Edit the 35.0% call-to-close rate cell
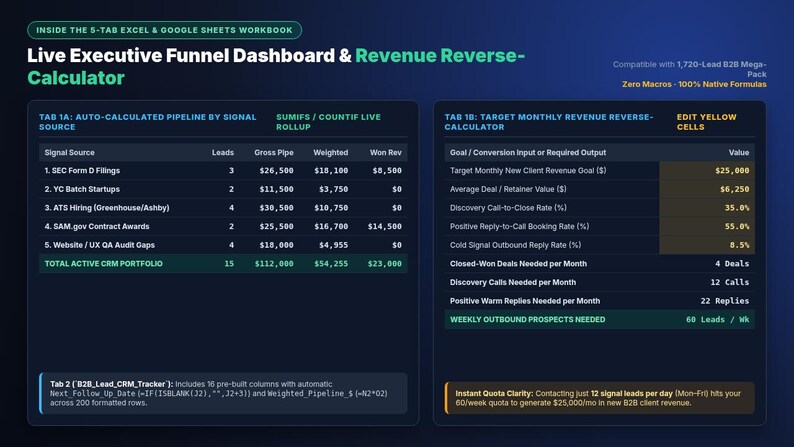The image size is (794, 447). pyautogui.click(x=707, y=208)
